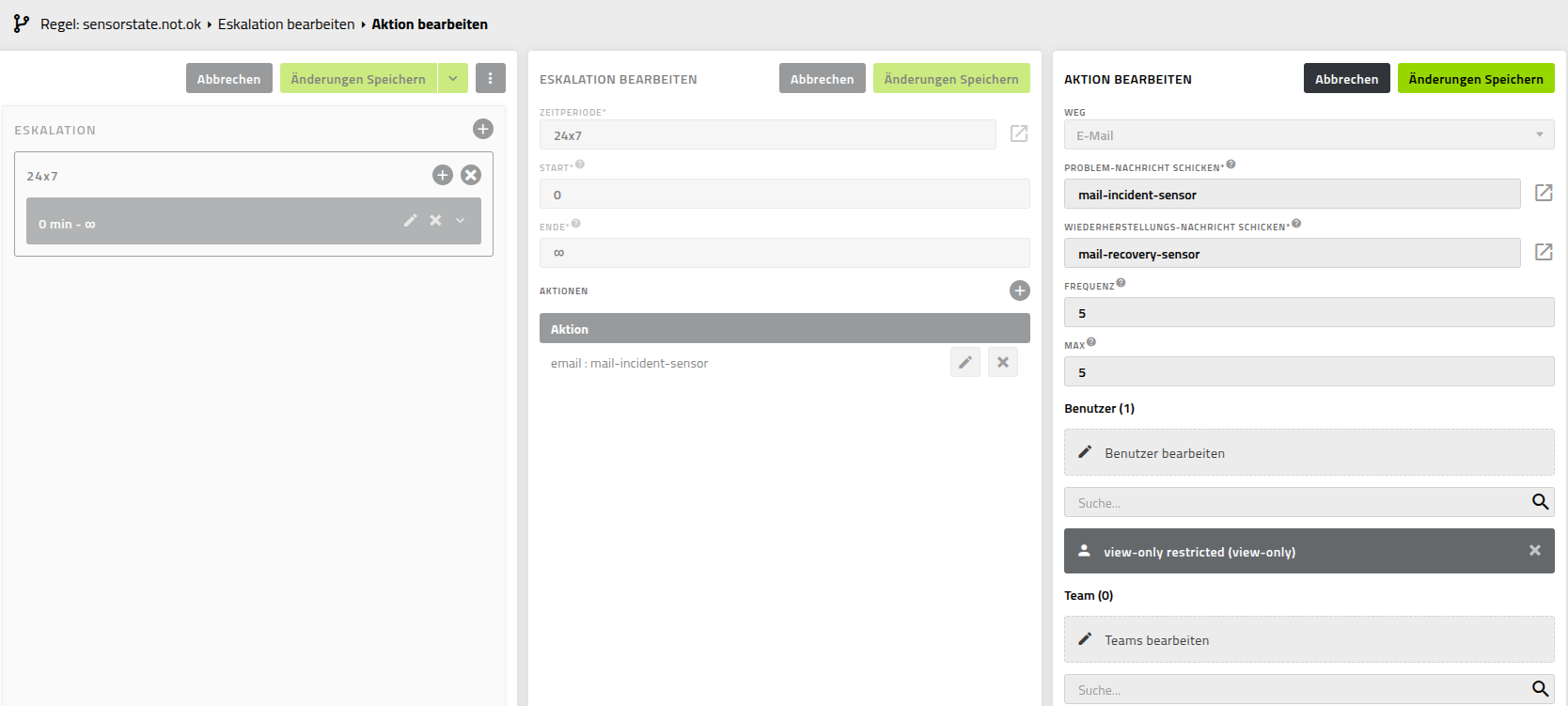1568x706 pixels.
Task: Open the three-dot more options menu
Action: coord(490,79)
